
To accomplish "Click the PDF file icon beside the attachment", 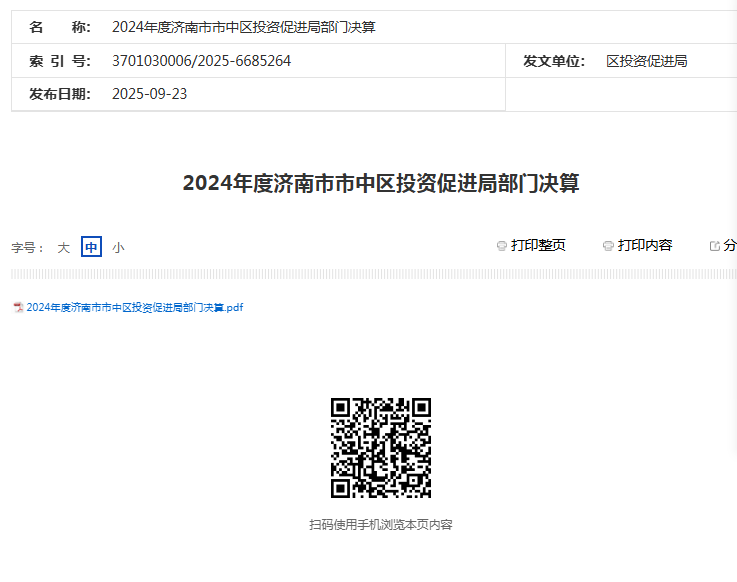I will 18,307.
